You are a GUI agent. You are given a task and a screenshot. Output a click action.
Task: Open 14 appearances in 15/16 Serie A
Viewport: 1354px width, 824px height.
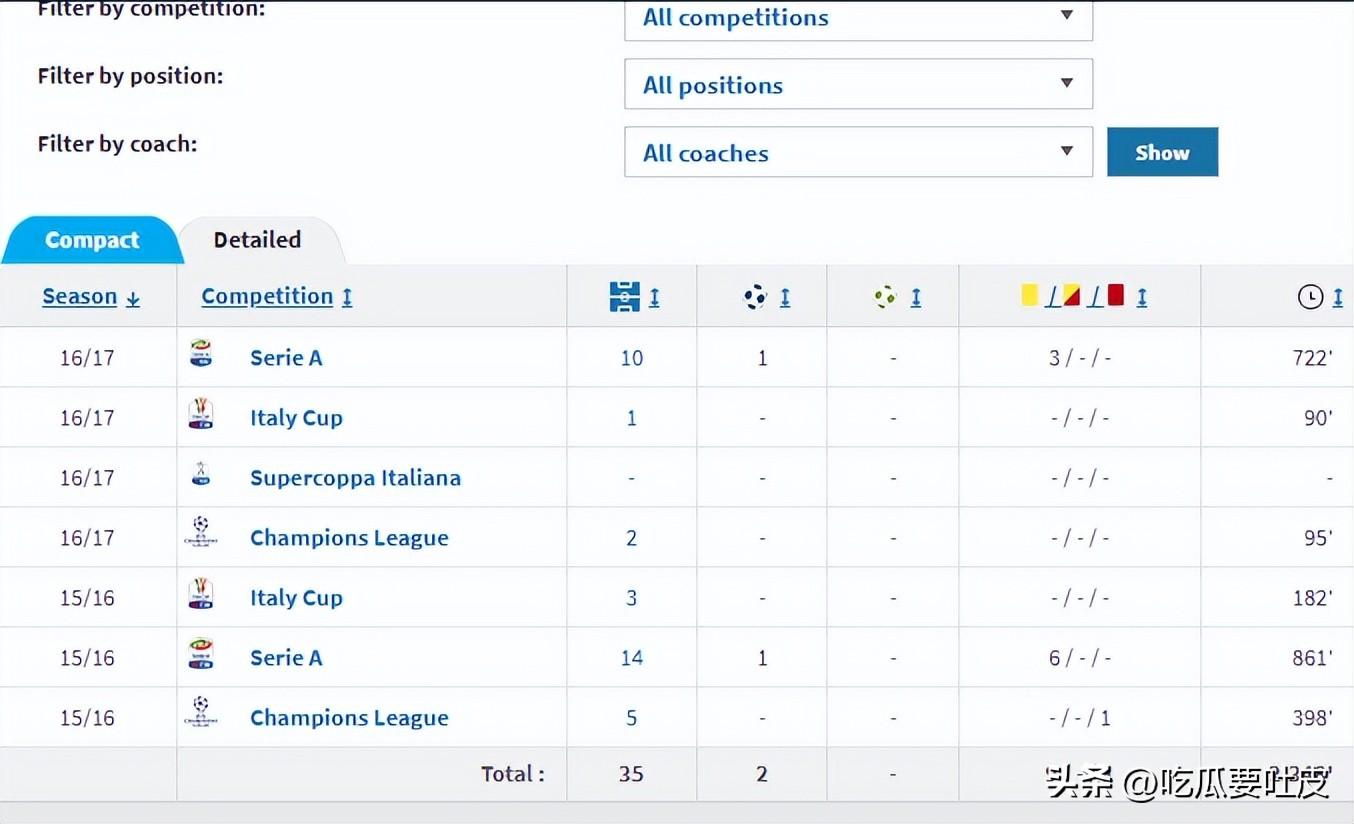(x=631, y=658)
